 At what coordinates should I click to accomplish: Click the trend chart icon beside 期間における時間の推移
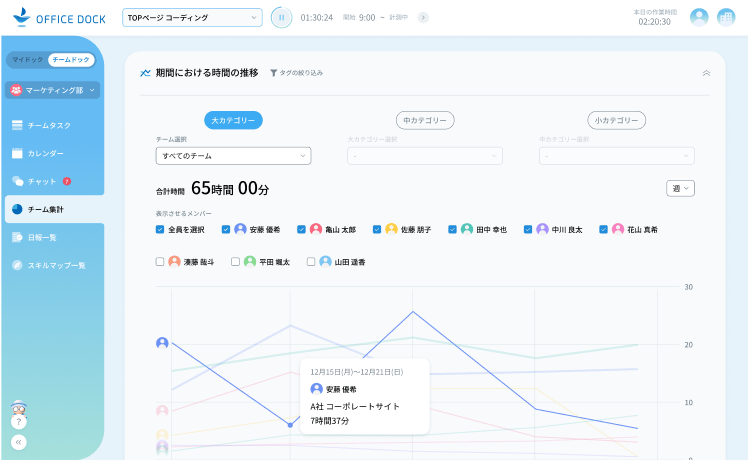click(x=145, y=73)
